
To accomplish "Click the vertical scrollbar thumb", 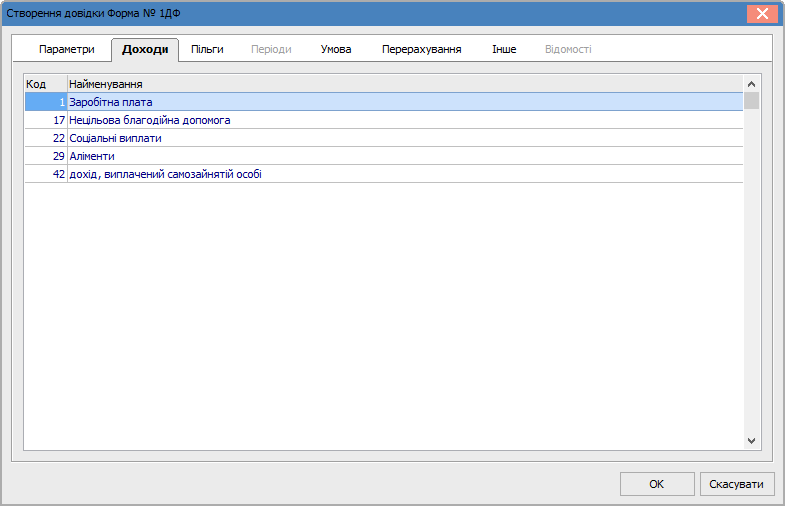I will pyautogui.click(x=751, y=101).
